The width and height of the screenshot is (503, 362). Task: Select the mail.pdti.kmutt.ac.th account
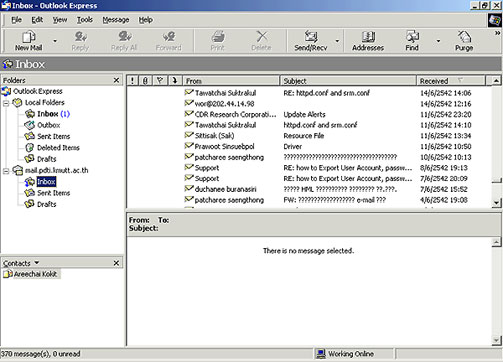click(x=57, y=170)
